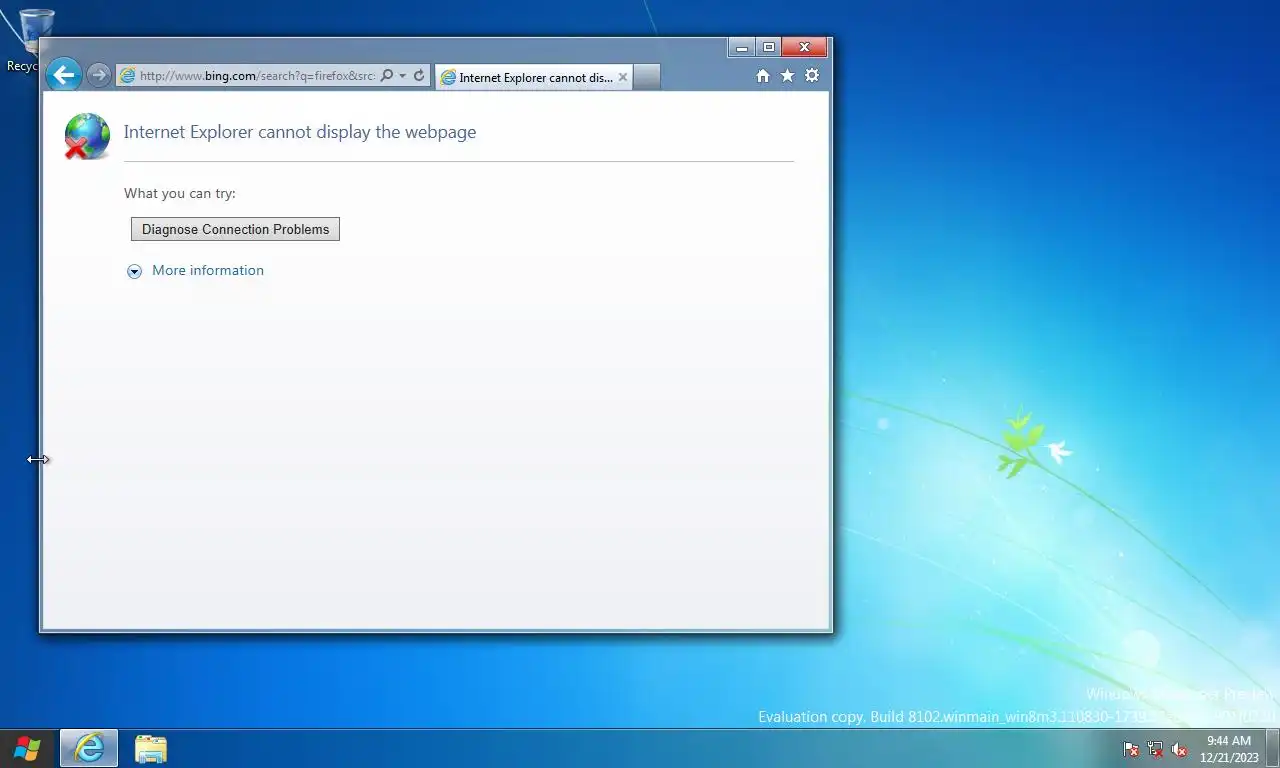Open the Tools gear menu
1280x768 pixels.
[812, 76]
